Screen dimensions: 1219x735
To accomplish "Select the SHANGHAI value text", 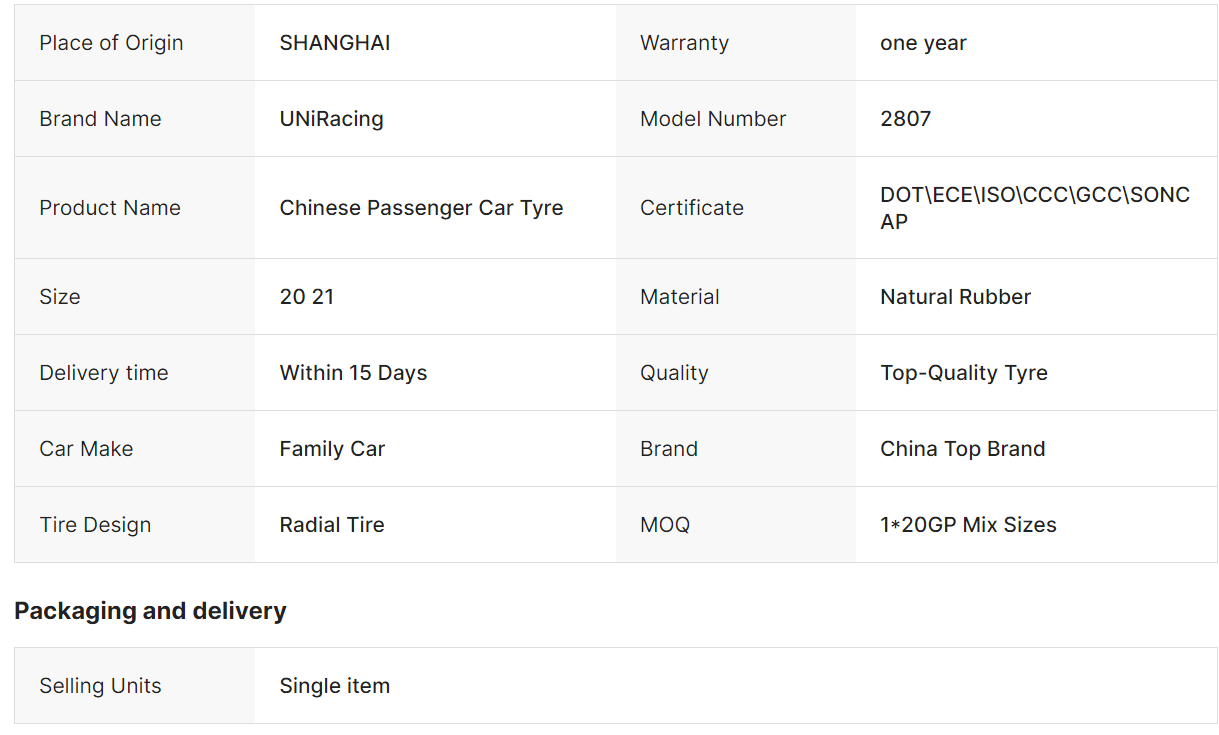I will tap(335, 43).
